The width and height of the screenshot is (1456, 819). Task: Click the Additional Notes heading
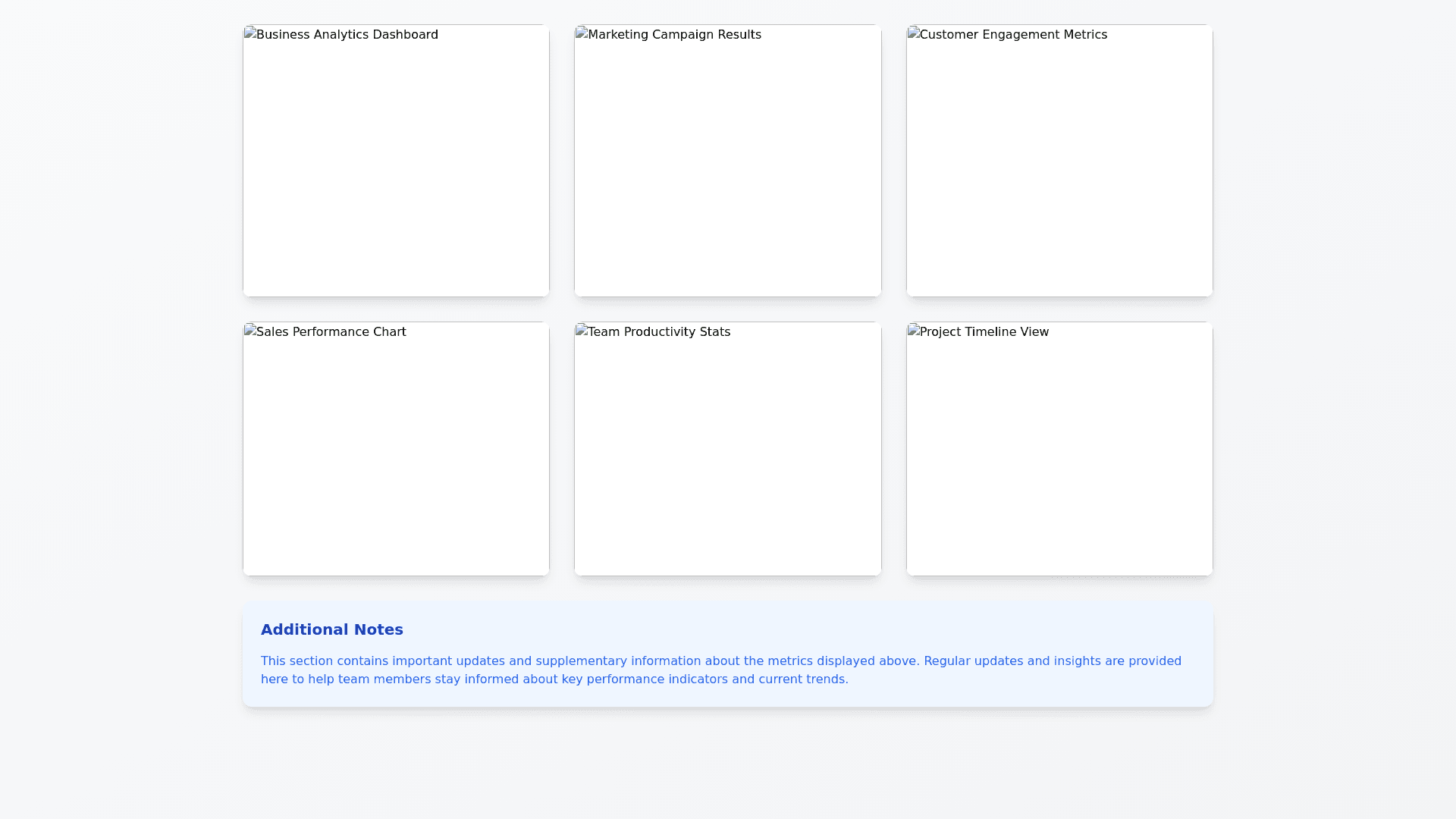click(x=332, y=629)
